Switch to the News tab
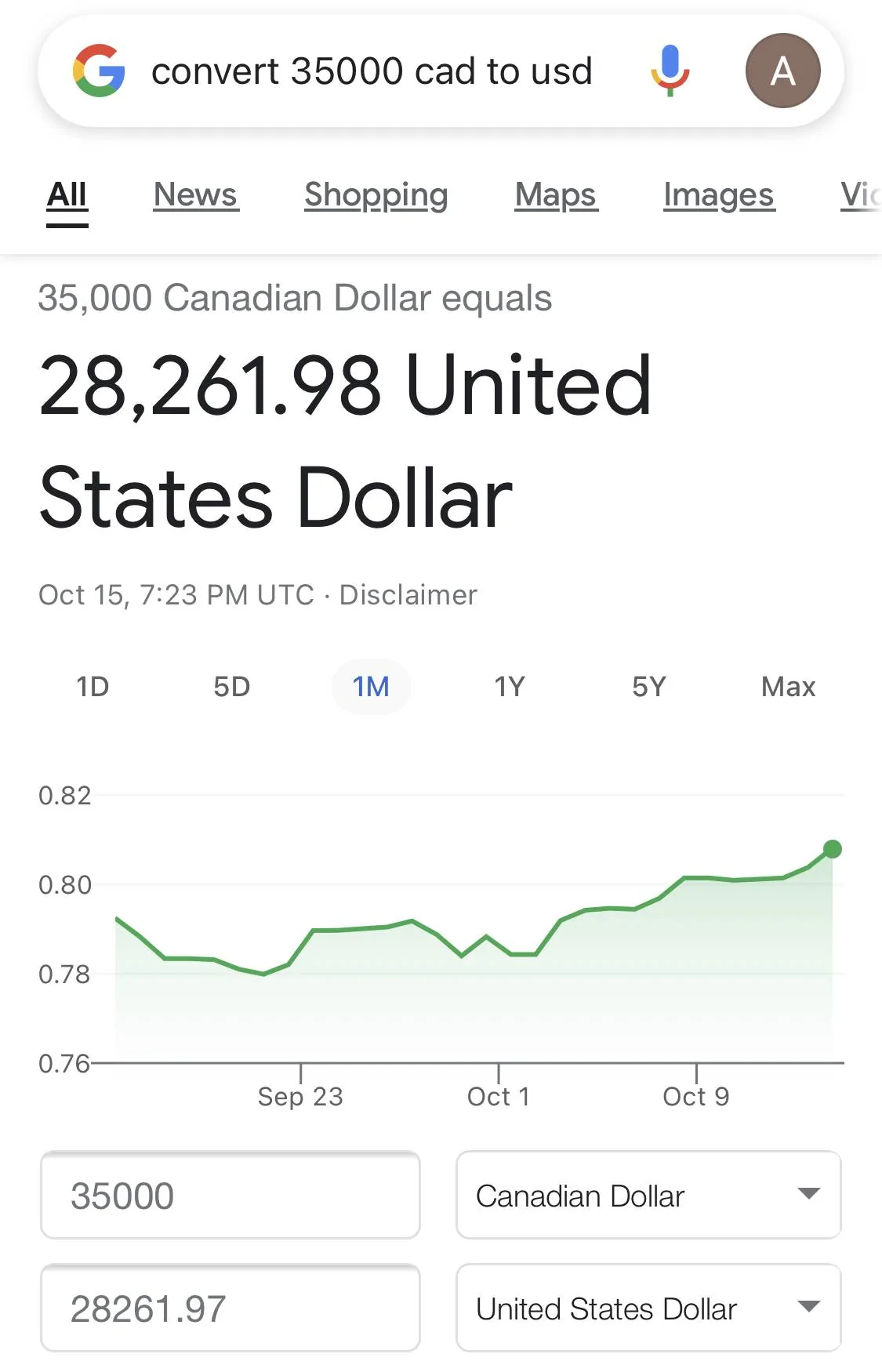Image resolution: width=882 pixels, height=1372 pixels. pyautogui.click(x=195, y=194)
